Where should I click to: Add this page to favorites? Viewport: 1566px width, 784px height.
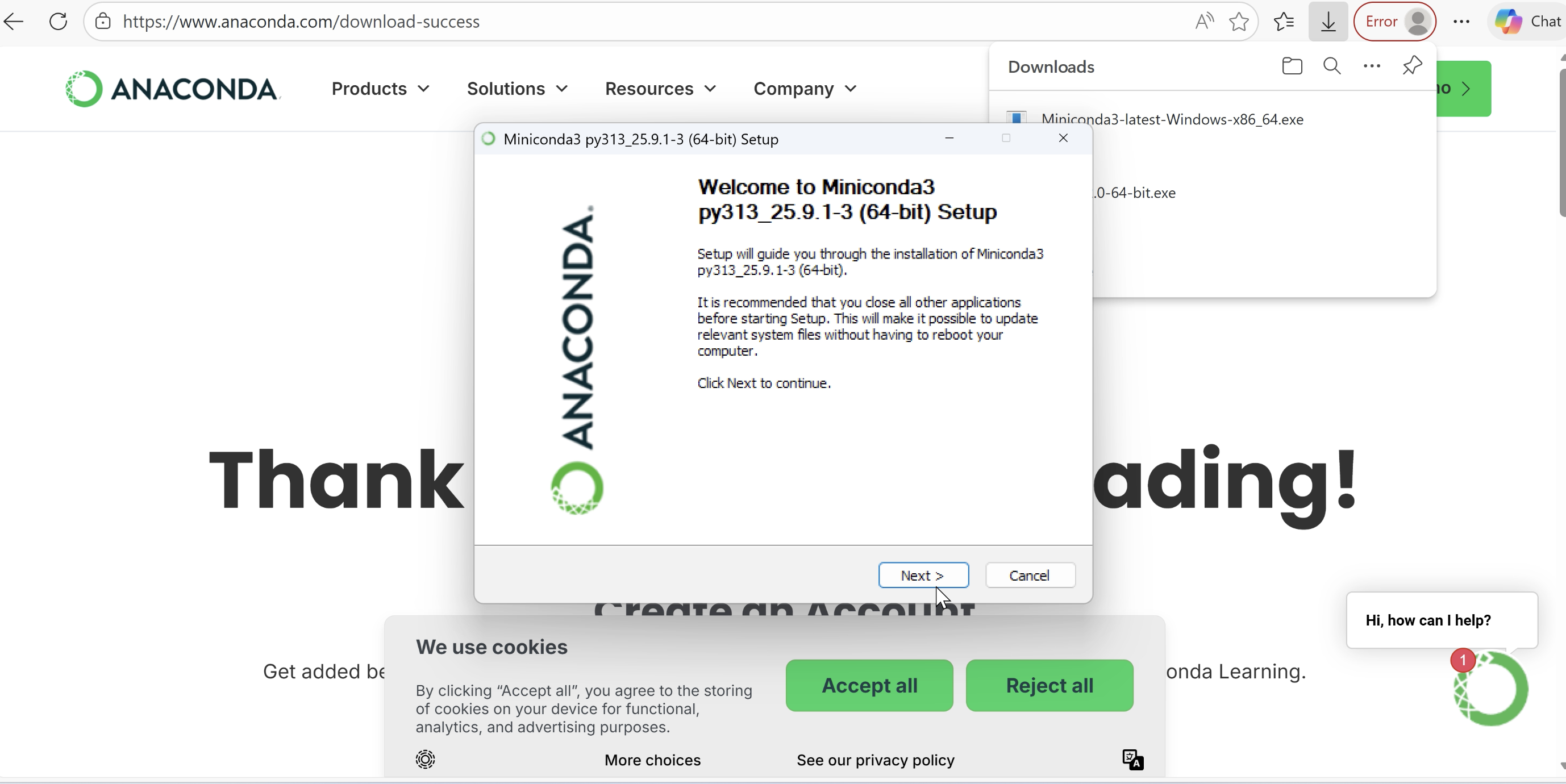(1239, 21)
